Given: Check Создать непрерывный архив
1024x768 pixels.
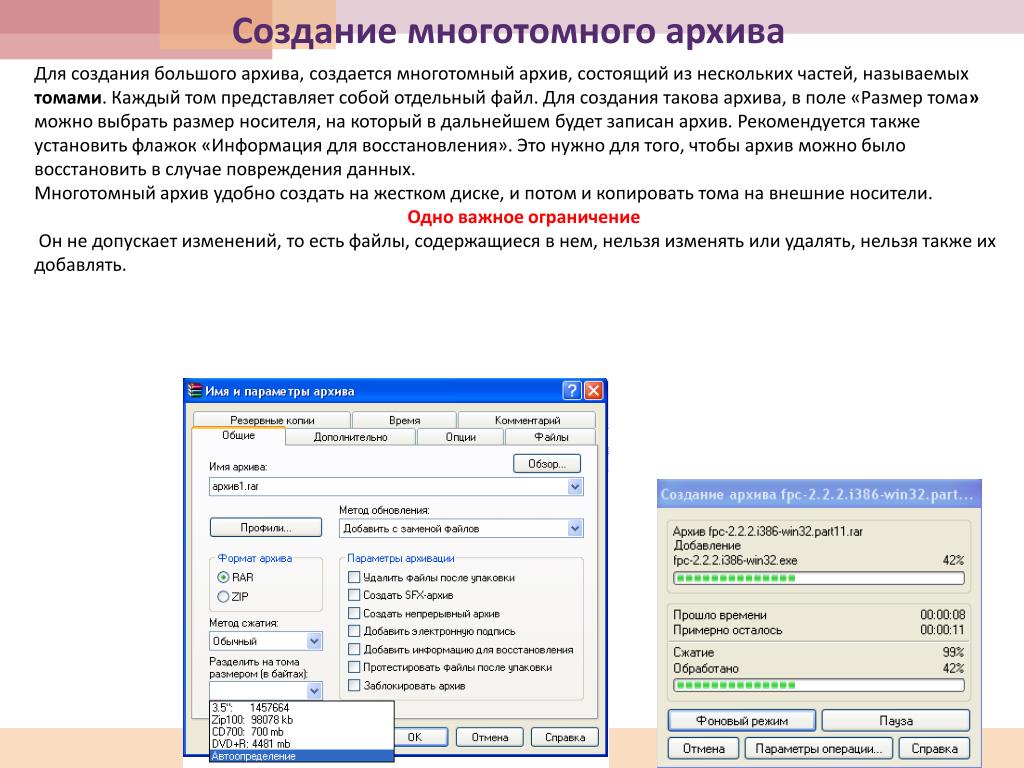Looking at the screenshot, I should [x=354, y=613].
